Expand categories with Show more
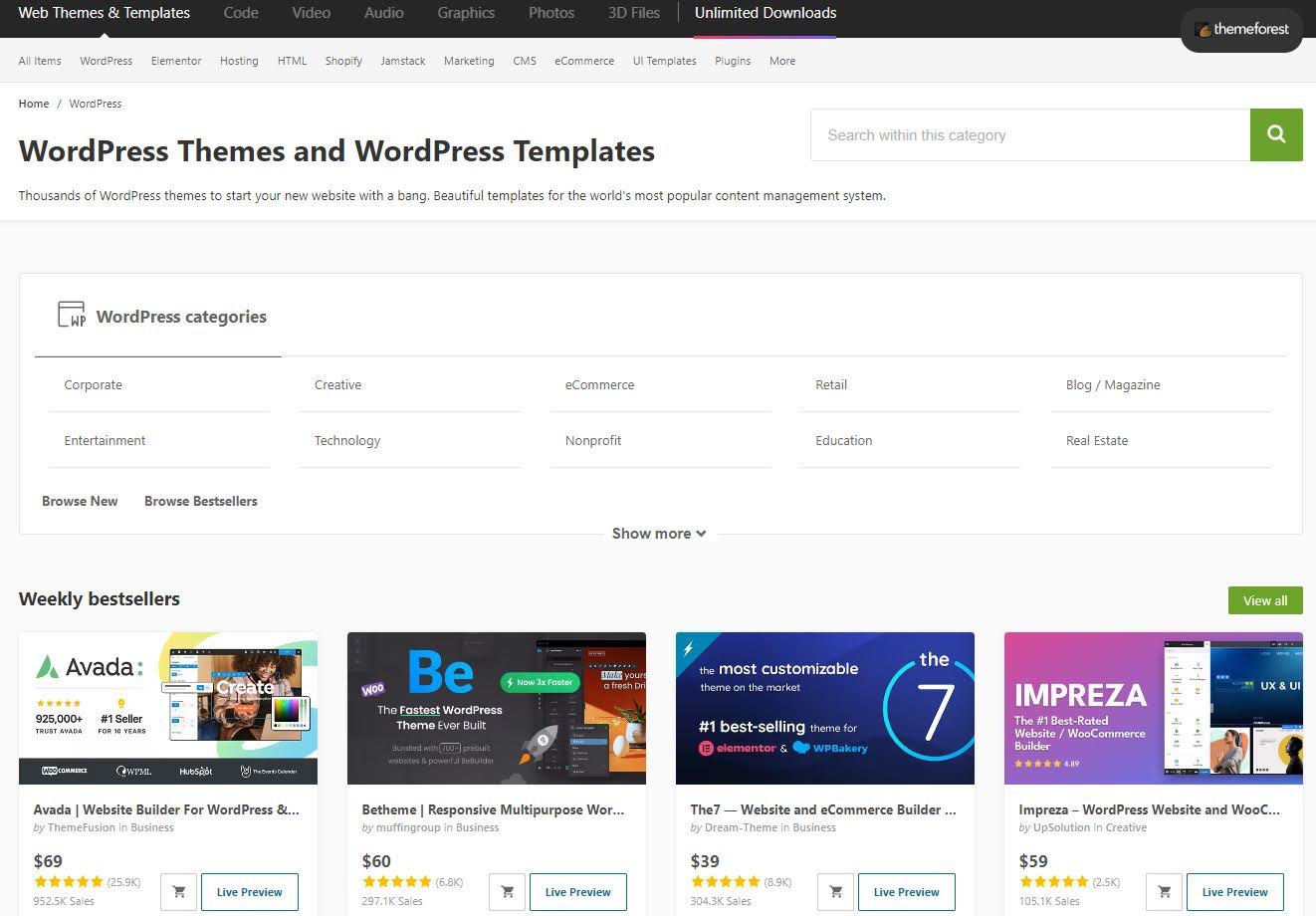 658,534
